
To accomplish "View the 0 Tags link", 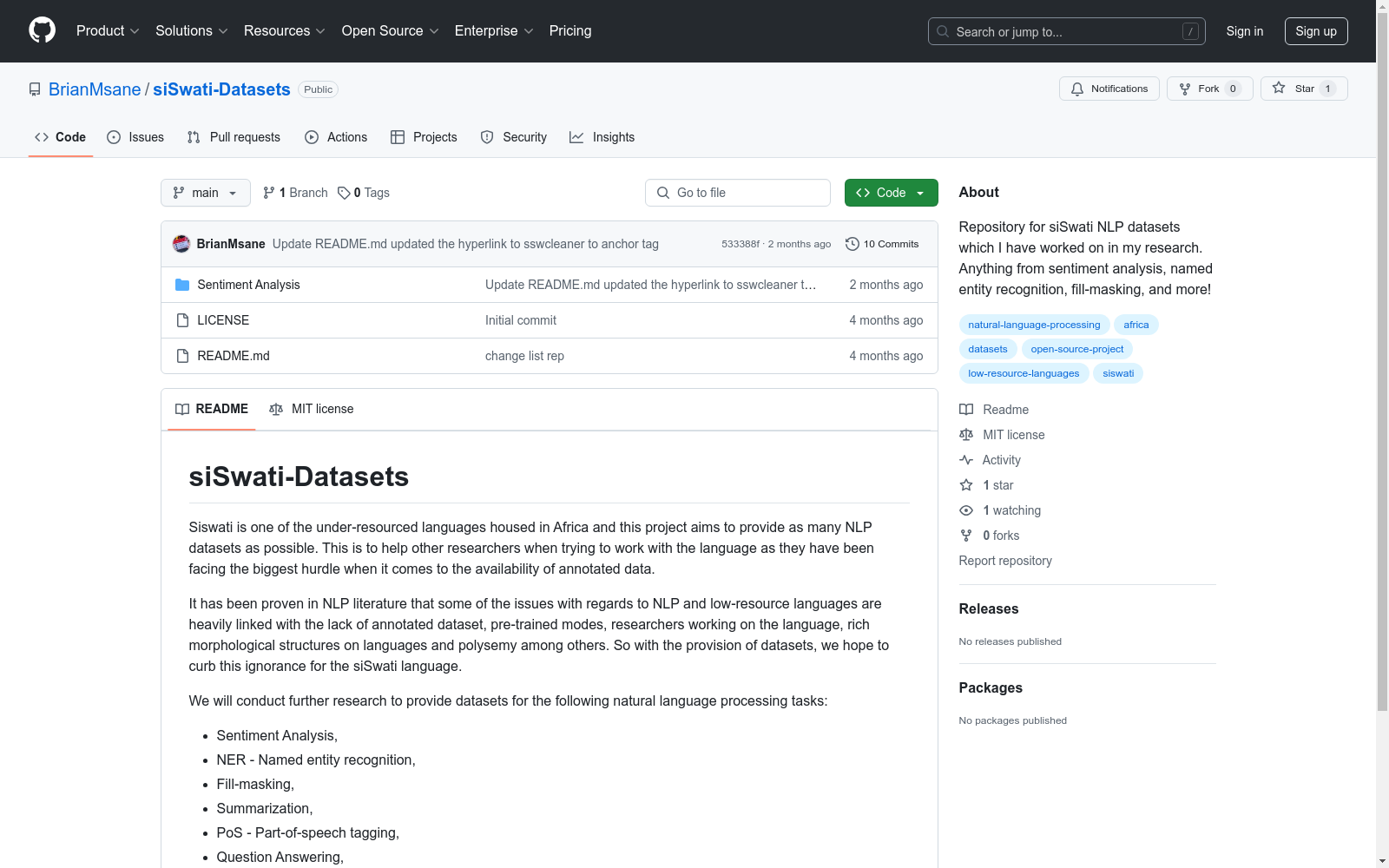I will click(x=364, y=193).
